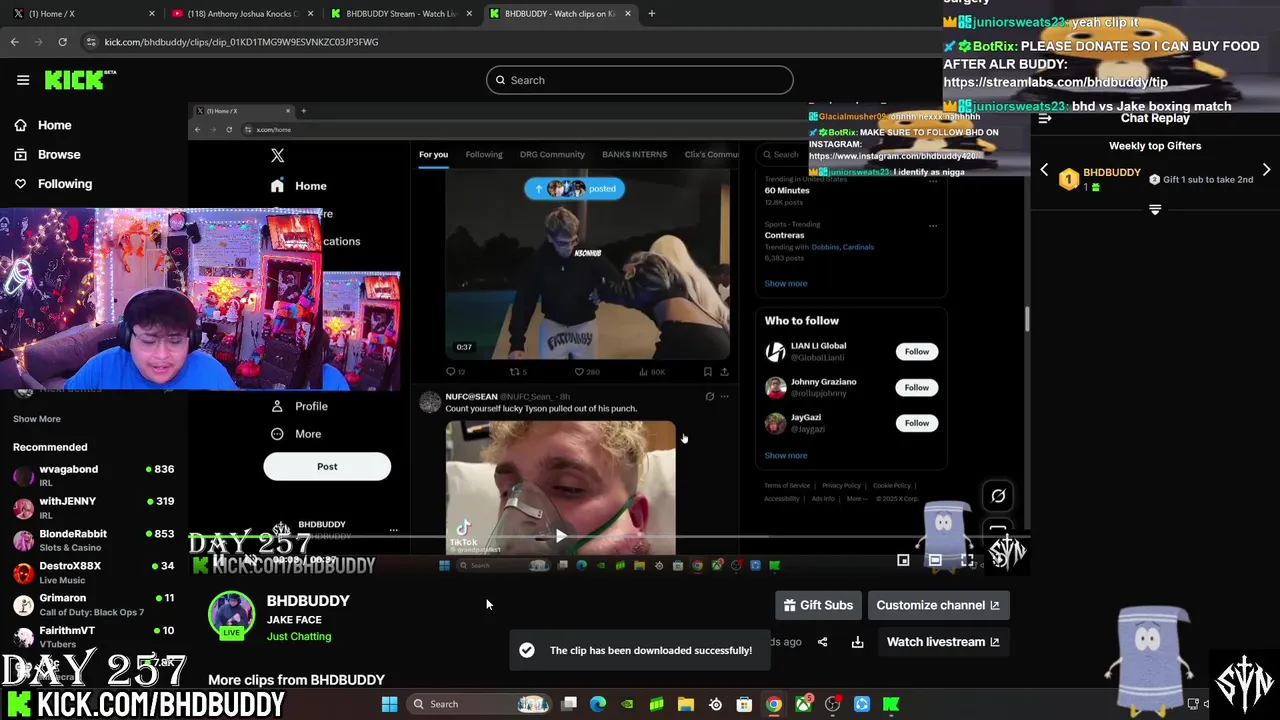Image resolution: width=1280 pixels, height=720 pixels.
Task: Open recommended channel DestroX88X
Action: pyautogui.click(x=92, y=572)
